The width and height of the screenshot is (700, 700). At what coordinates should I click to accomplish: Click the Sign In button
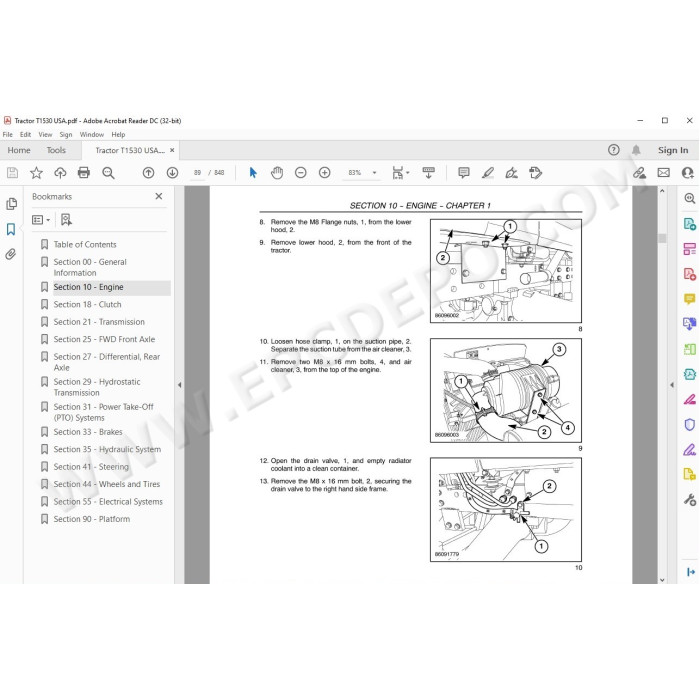[673, 150]
